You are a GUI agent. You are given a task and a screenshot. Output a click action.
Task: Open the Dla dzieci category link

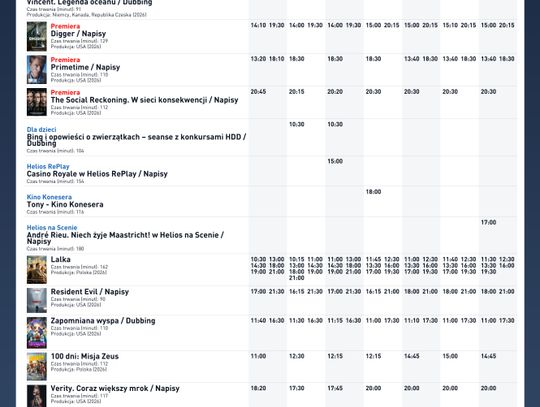(41, 129)
